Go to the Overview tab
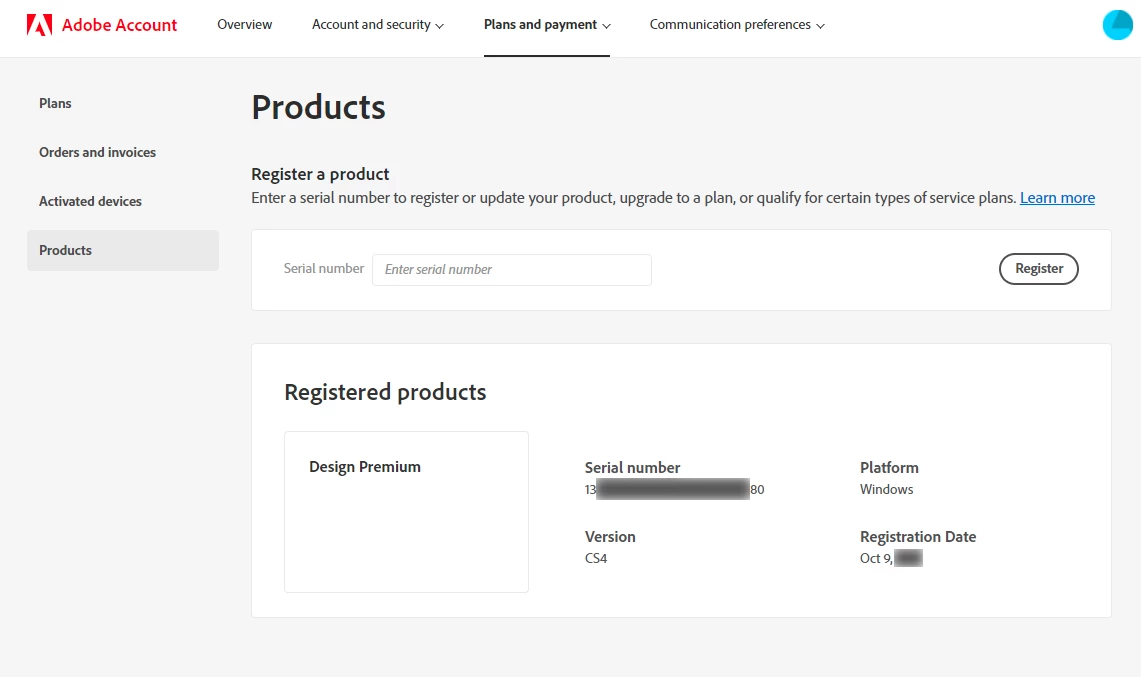Image resolution: width=1141 pixels, height=677 pixels. [x=244, y=25]
